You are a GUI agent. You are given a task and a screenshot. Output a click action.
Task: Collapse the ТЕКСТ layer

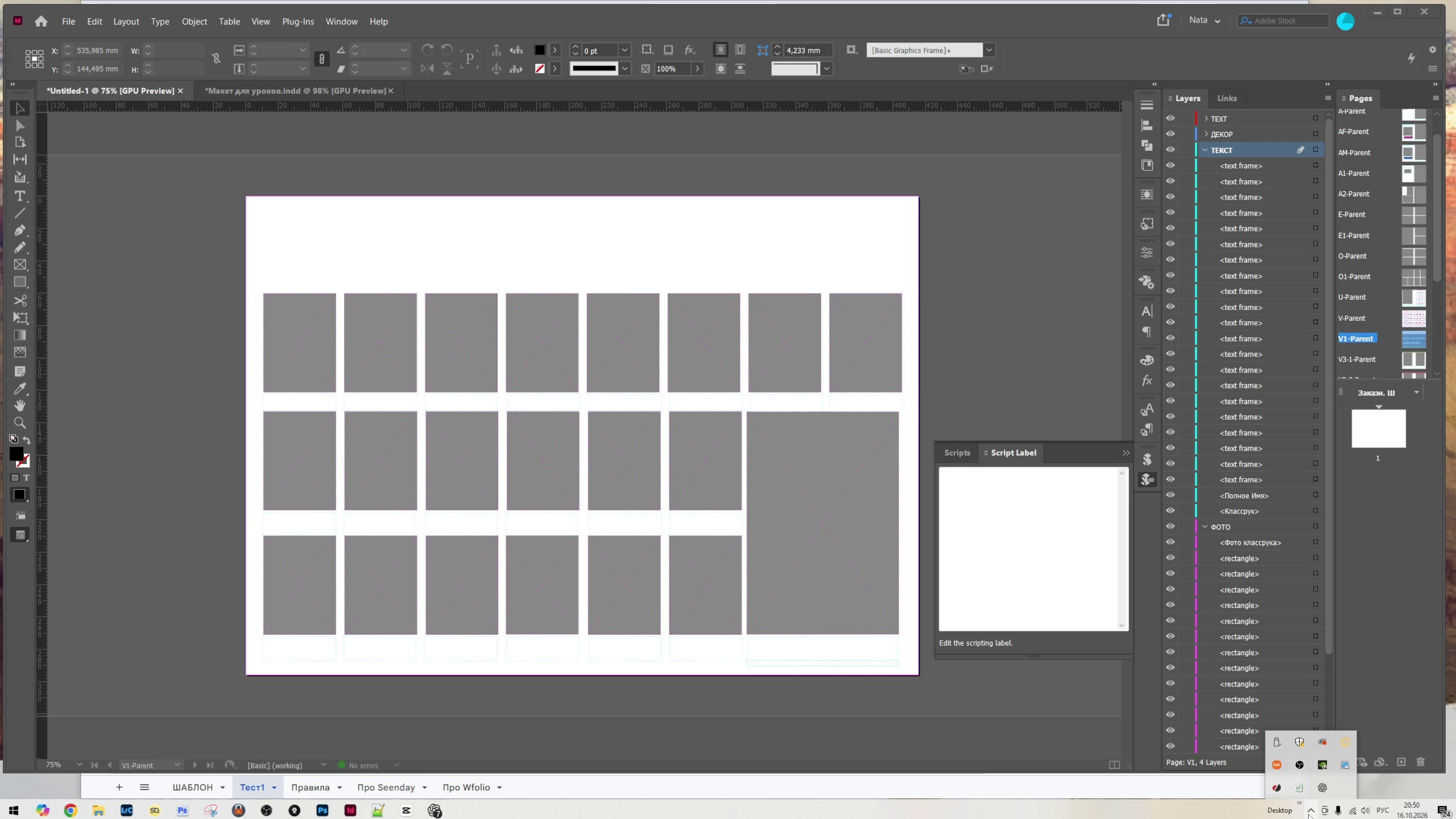pyautogui.click(x=1205, y=150)
